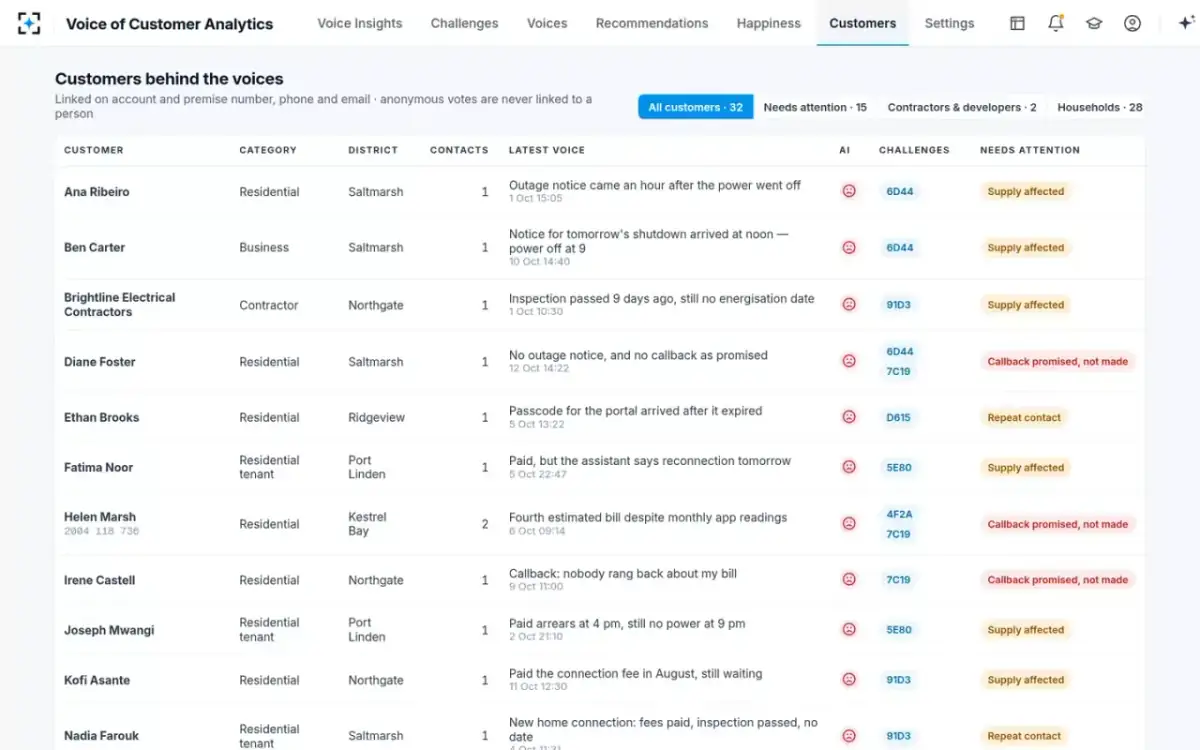Open the Challenges tab

[x=464, y=23]
